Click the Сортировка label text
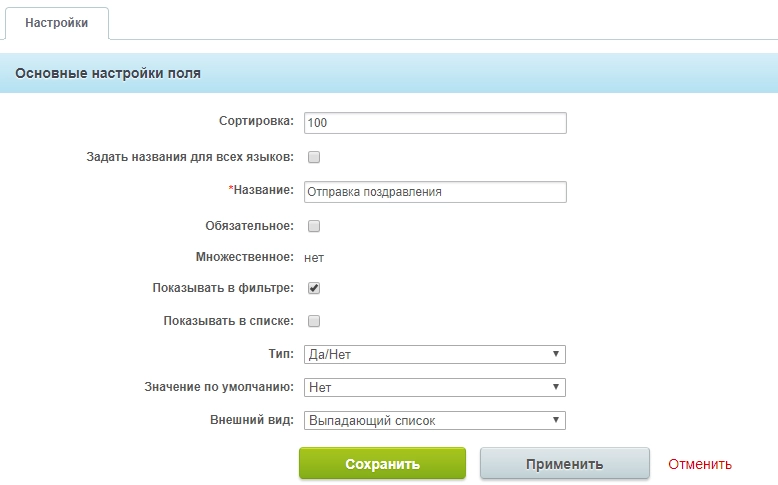The height and width of the screenshot is (485, 778). click(x=256, y=122)
